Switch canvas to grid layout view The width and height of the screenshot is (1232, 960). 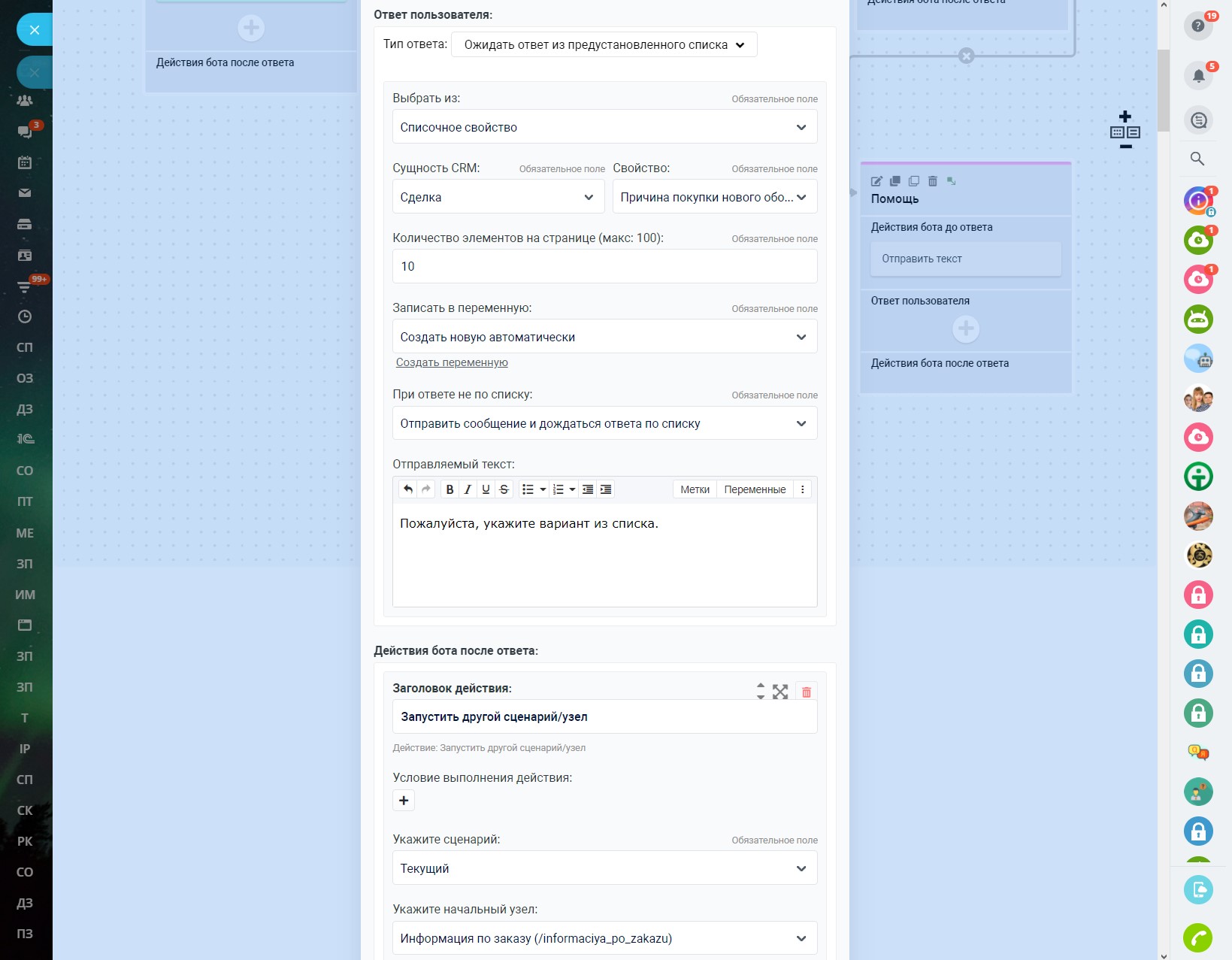1118,132
